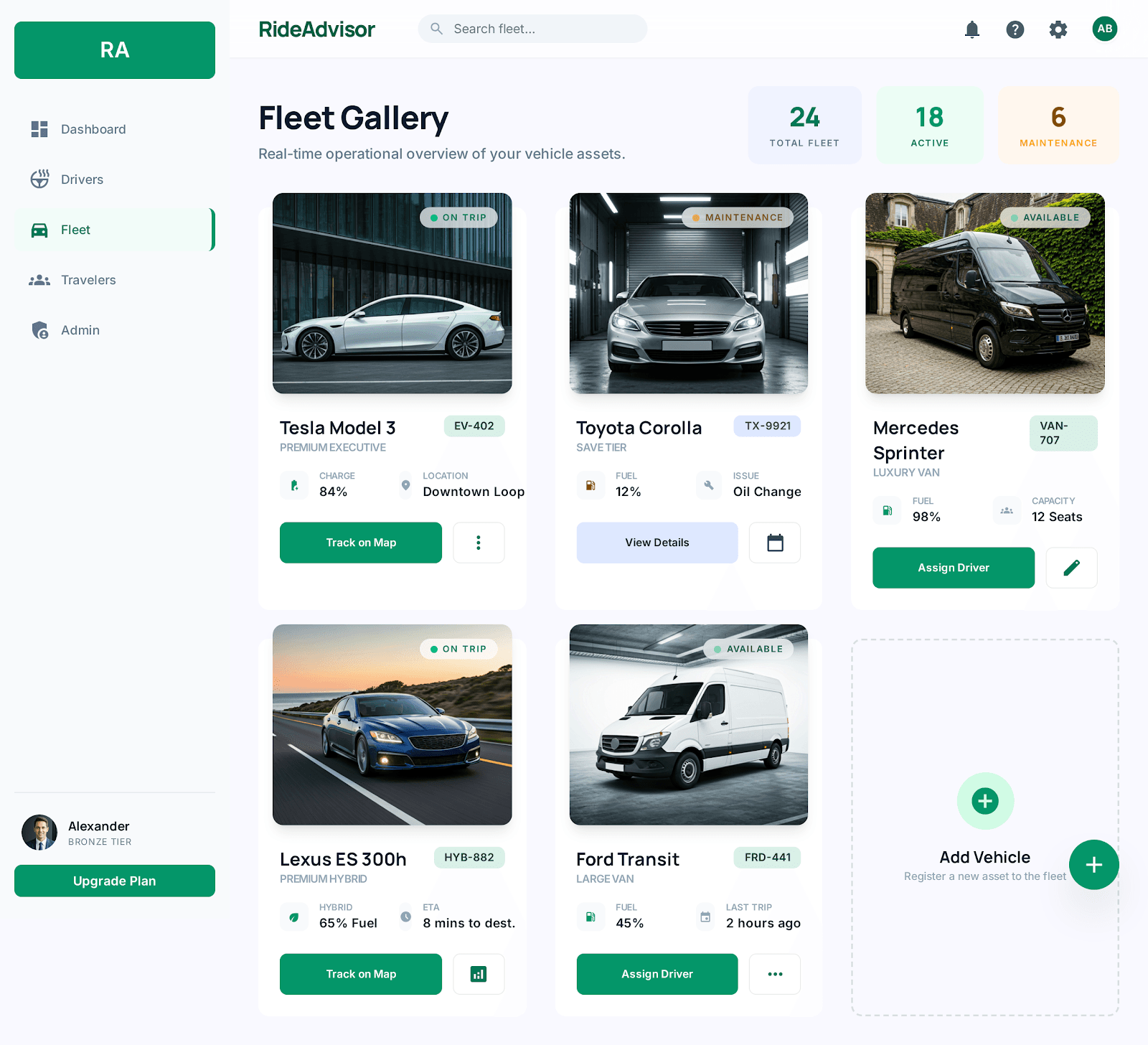Open notifications via the bell icon
The height and width of the screenshot is (1045, 1148).
[972, 29]
